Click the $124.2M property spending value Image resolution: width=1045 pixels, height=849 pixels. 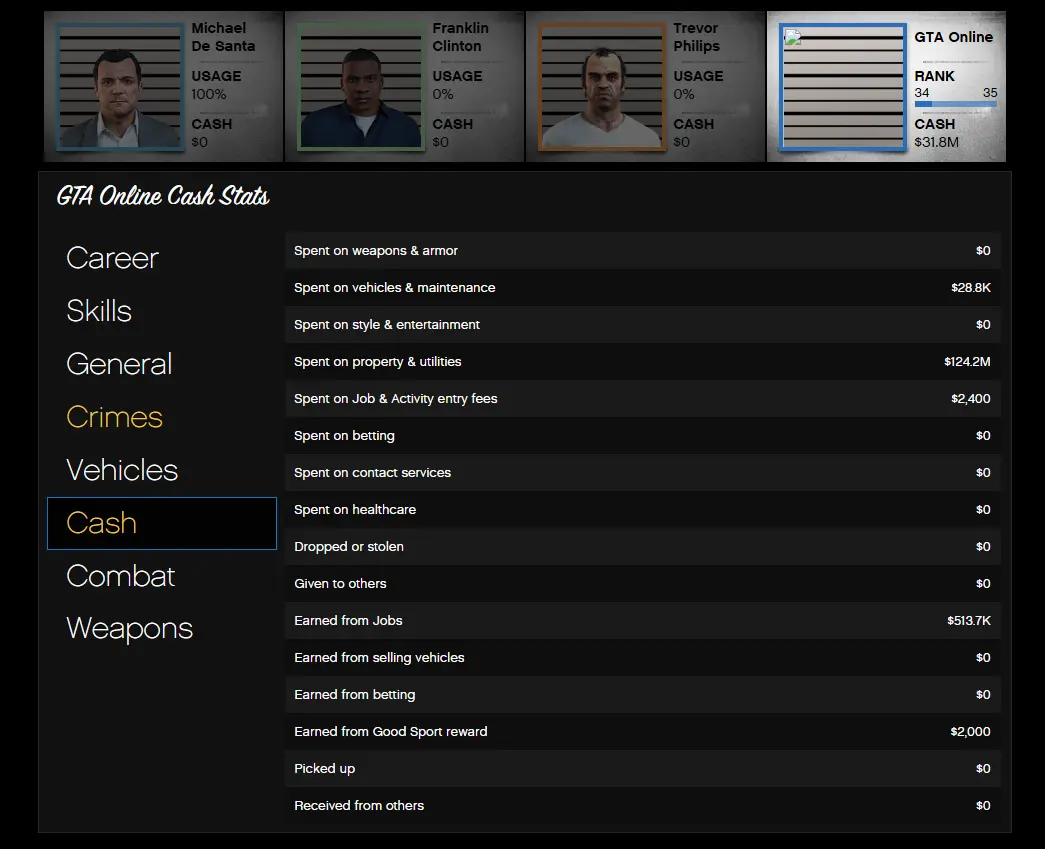click(967, 362)
